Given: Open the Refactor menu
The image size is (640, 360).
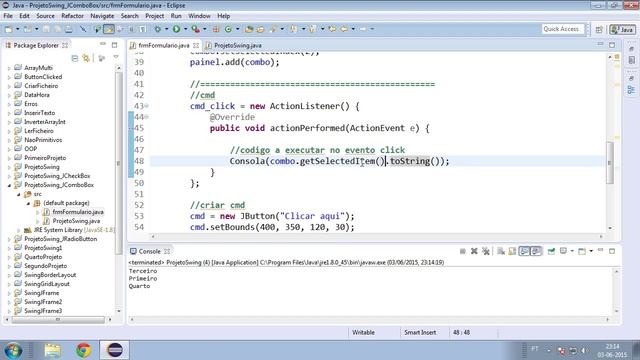Looking at the screenshot, I should [72, 16].
